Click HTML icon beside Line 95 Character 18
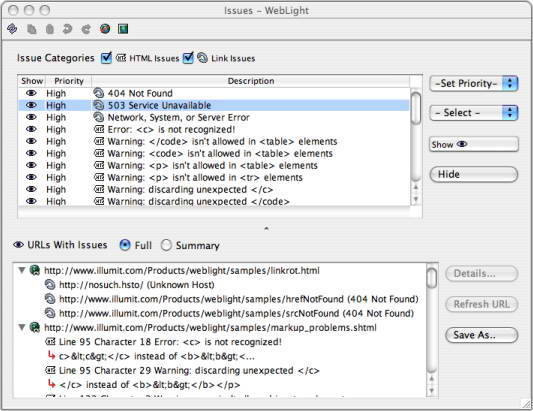 tap(50, 342)
